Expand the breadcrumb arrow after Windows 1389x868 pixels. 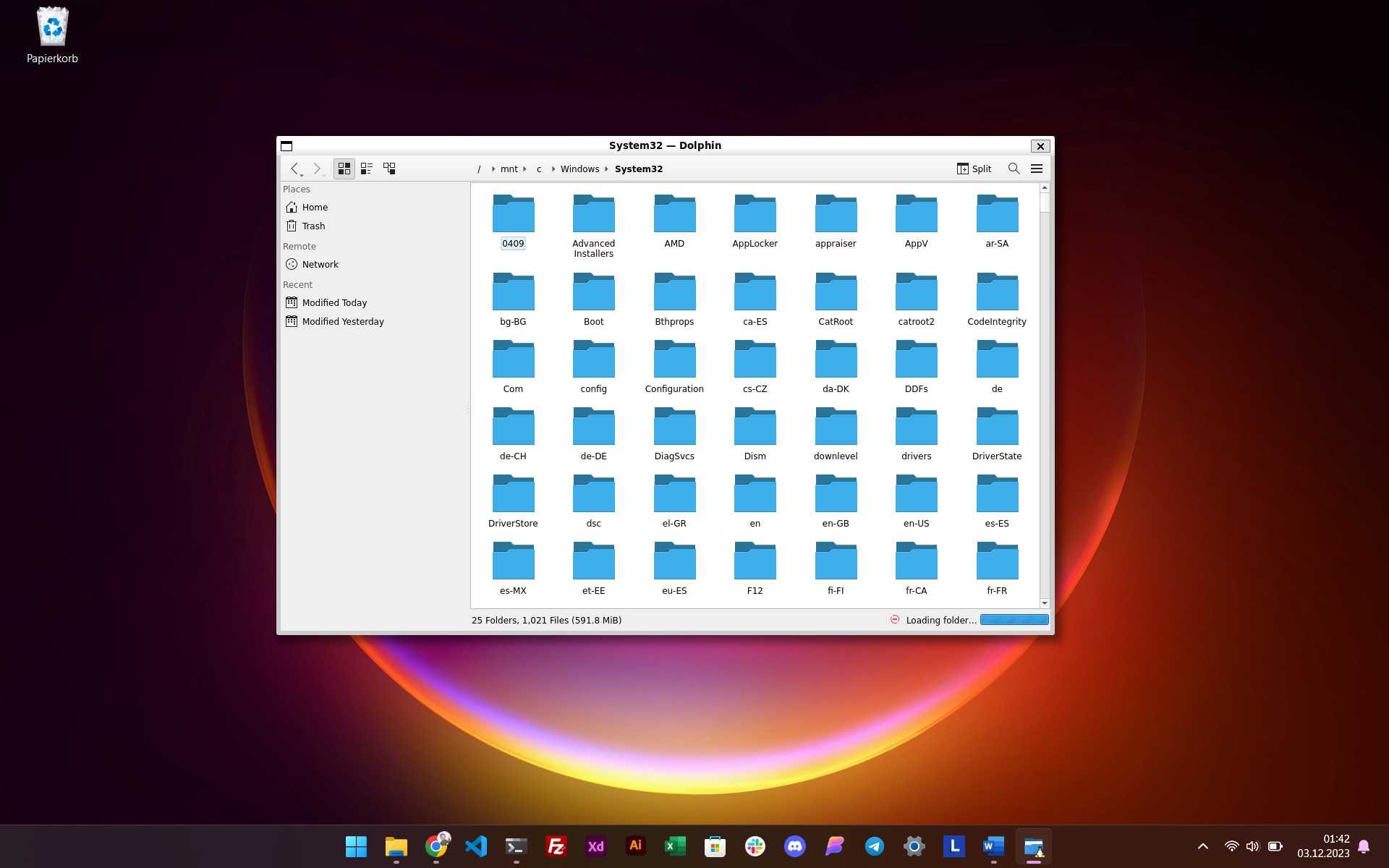(606, 169)
